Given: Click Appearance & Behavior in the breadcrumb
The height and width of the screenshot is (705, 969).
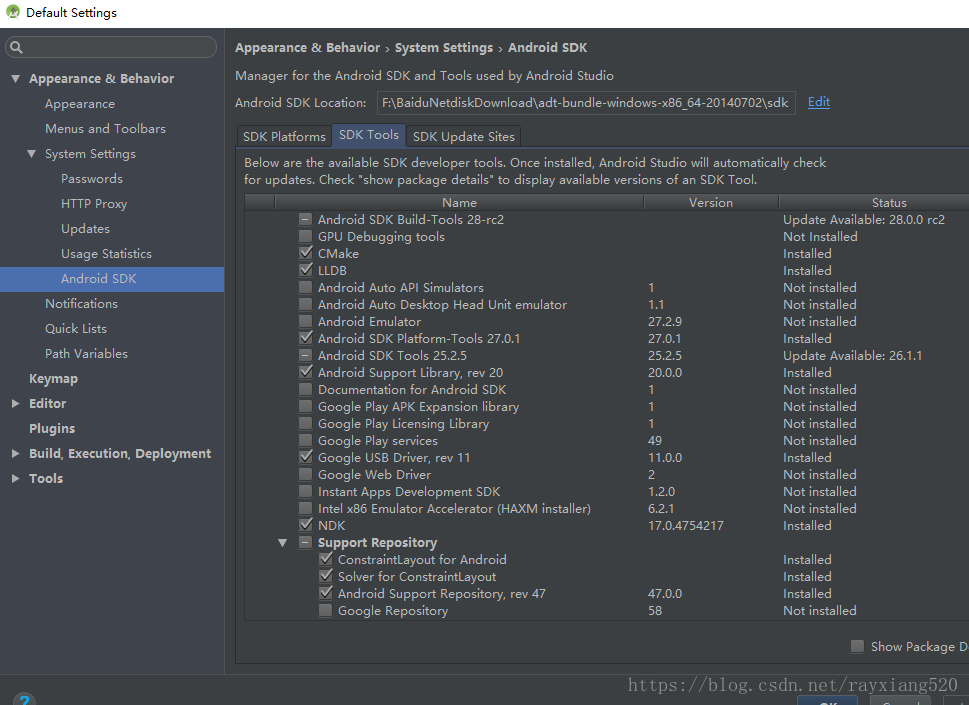Looking at the screenshot, I should tap(307, 48).
